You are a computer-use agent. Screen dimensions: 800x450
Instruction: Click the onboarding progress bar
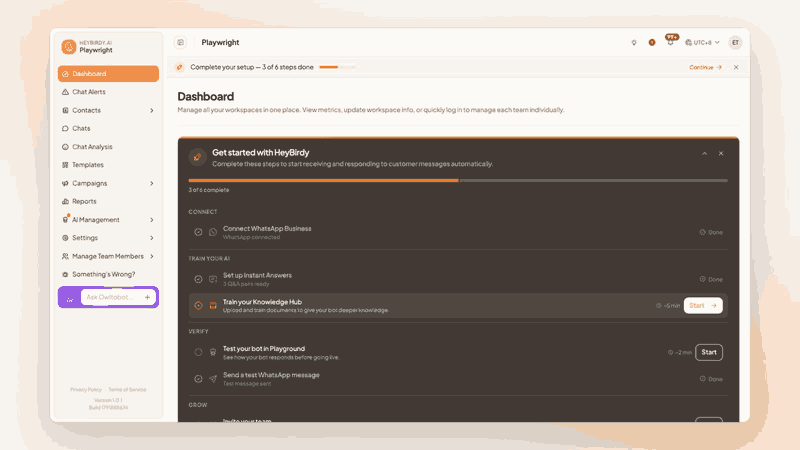click(458, 181)
